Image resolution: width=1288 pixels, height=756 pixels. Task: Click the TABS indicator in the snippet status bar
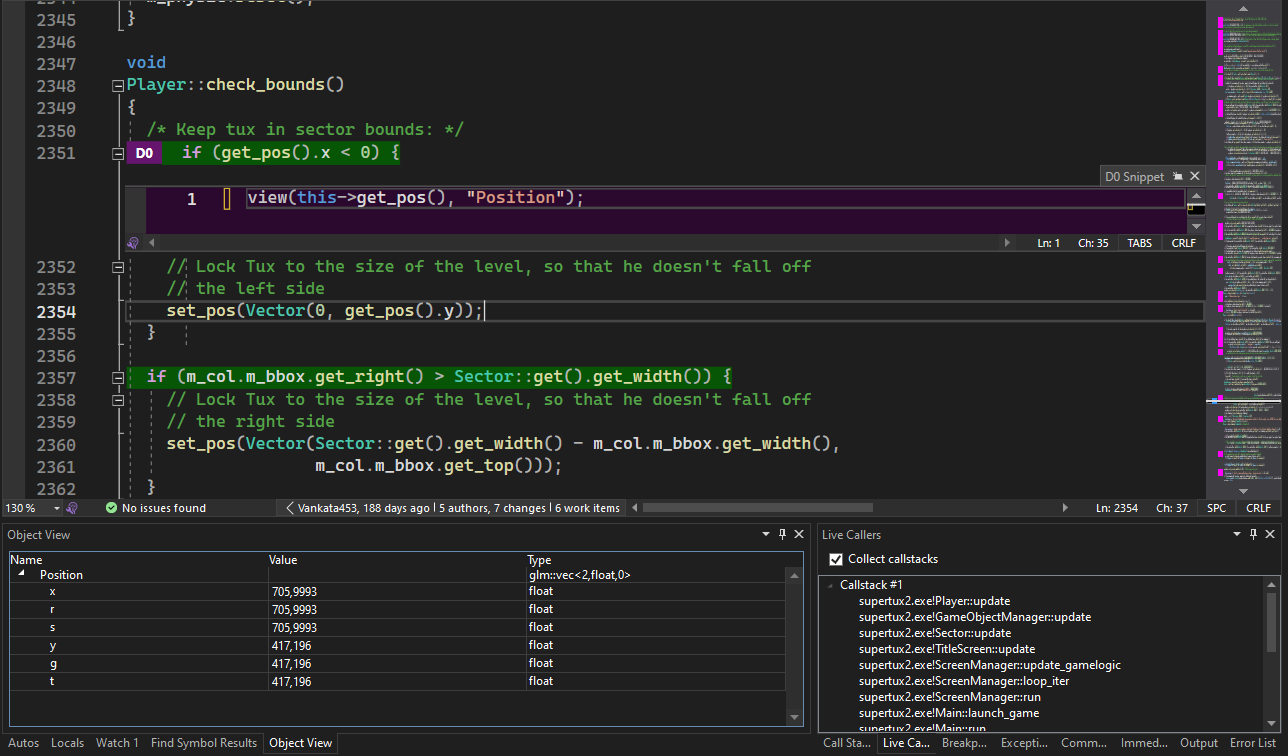tap(1139, 242)
